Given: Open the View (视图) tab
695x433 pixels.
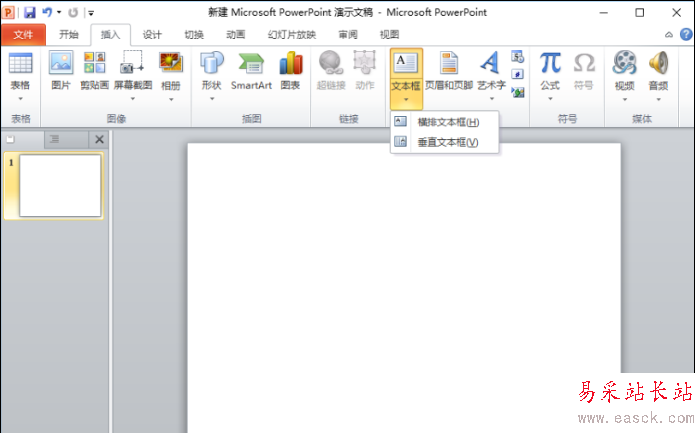Looking at the screenshot, I should coord(390,35).
